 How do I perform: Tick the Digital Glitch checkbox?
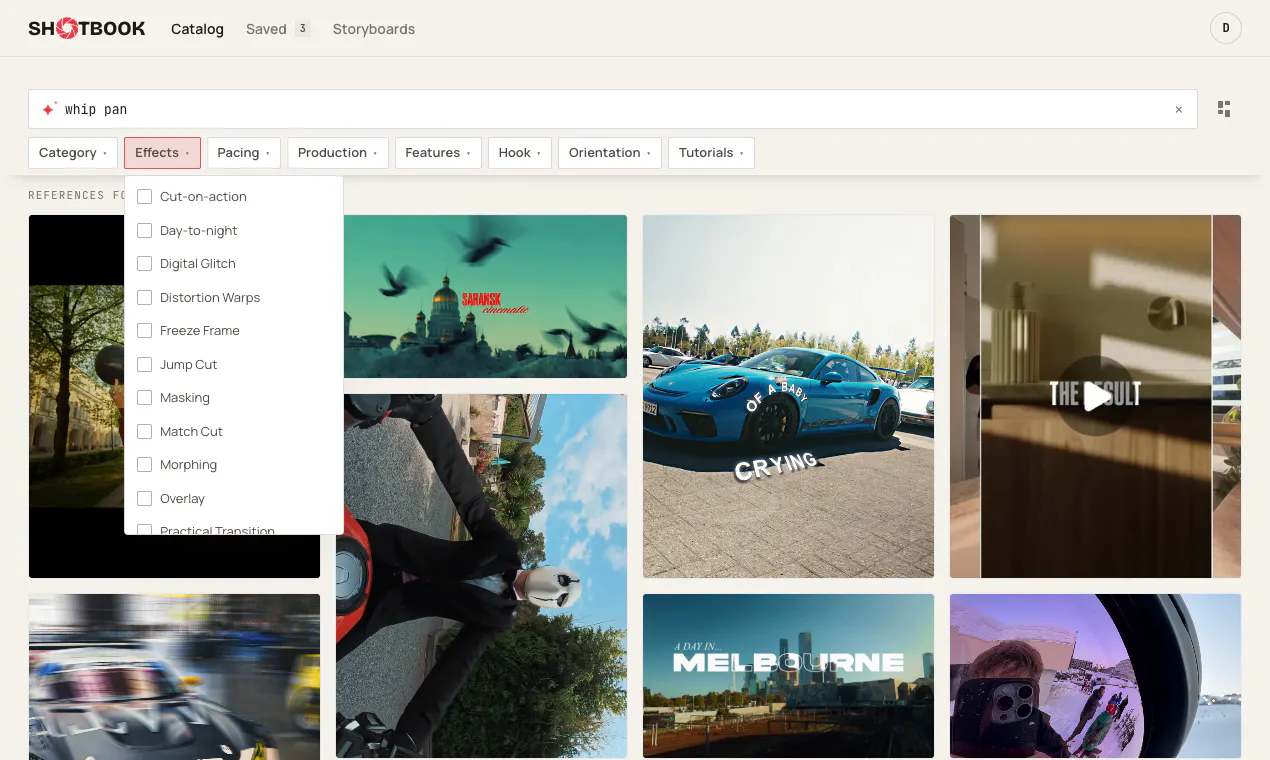coord(144,264)
